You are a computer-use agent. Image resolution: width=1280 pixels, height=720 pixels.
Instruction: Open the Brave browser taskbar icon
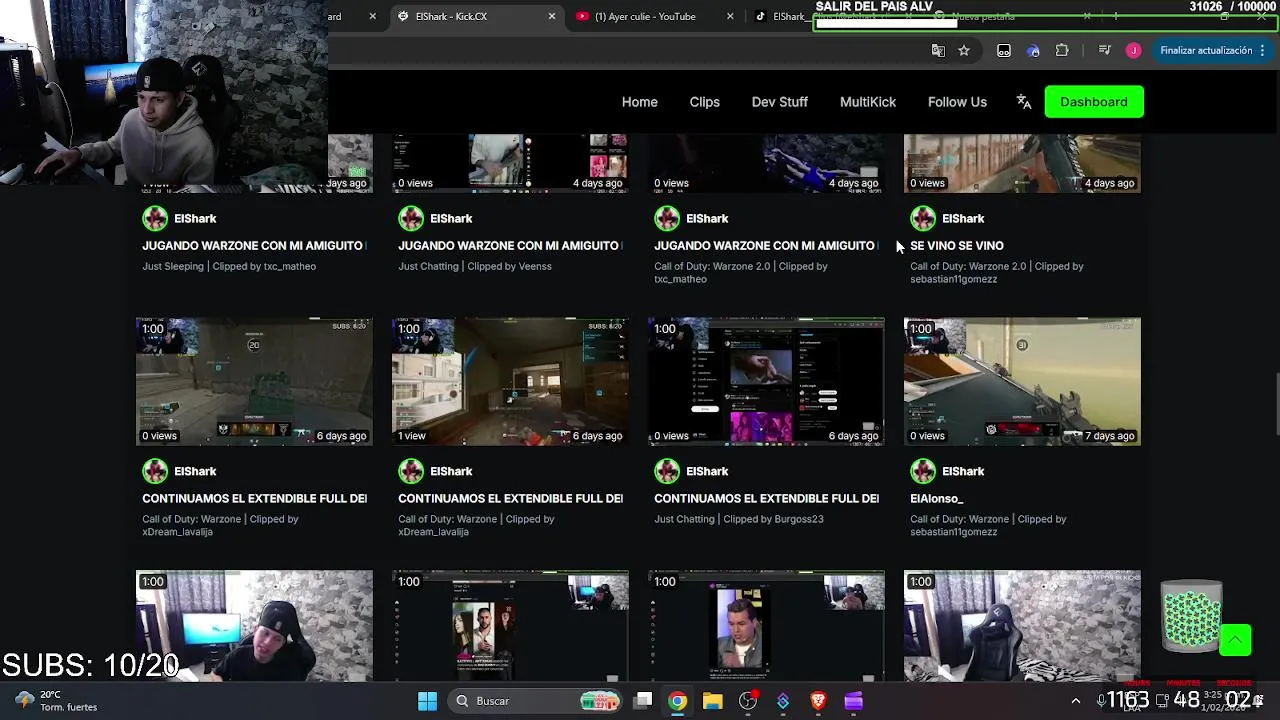[x=818, y=701]
